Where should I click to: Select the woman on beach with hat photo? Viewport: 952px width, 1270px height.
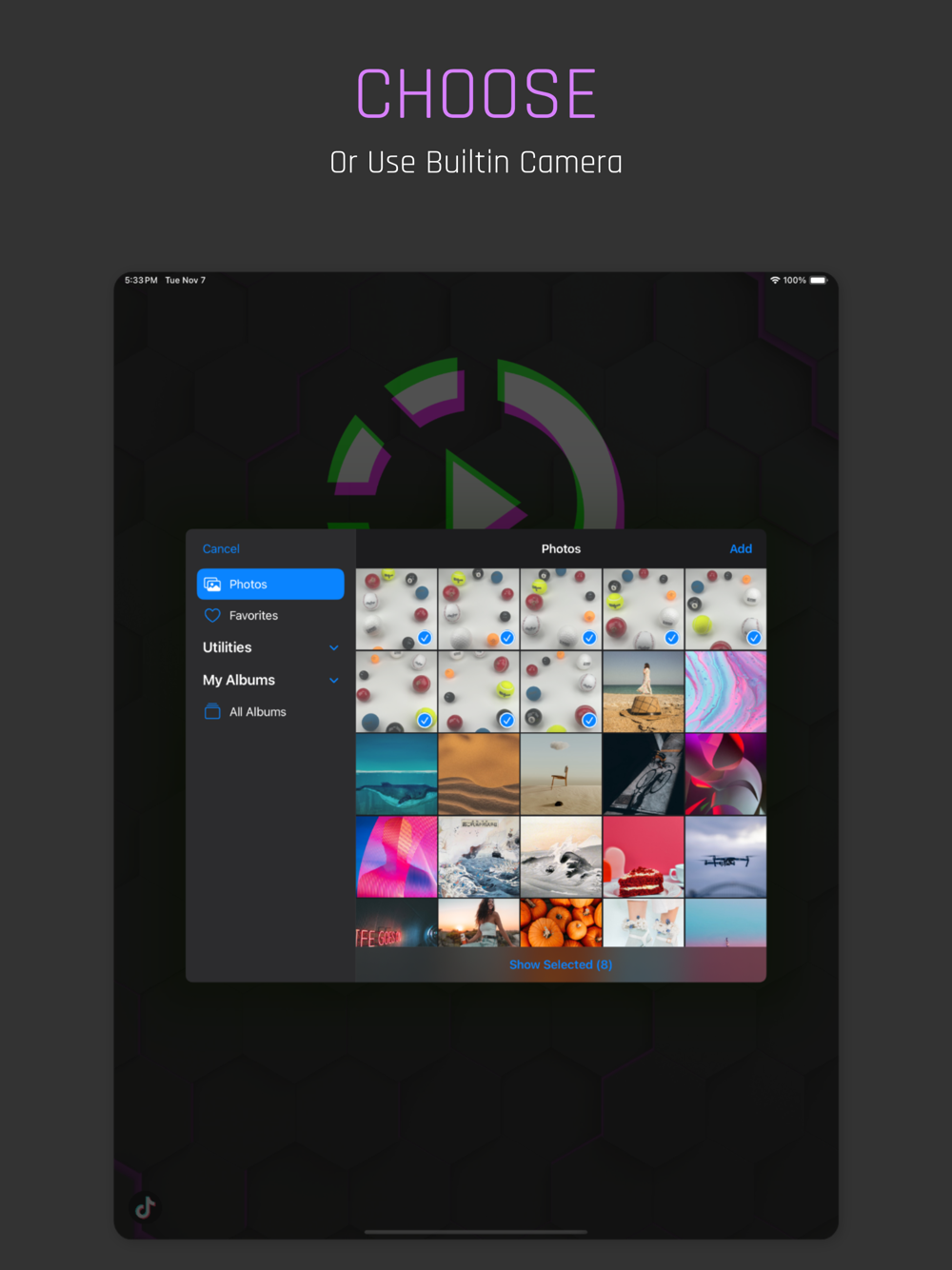[644, 692]
